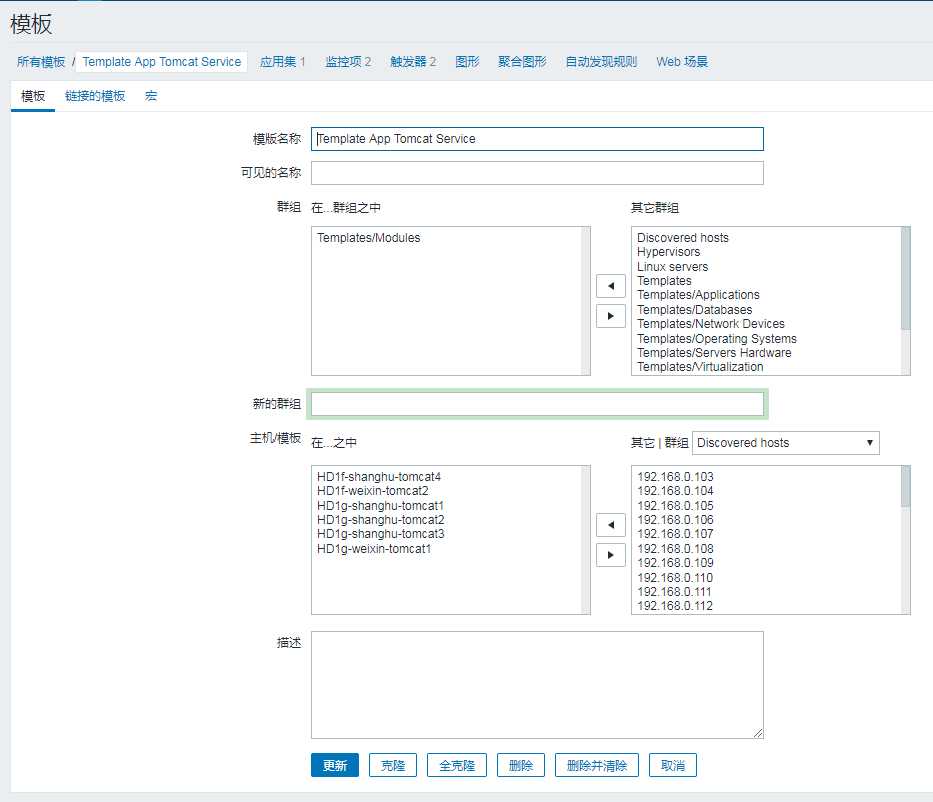This screenshot has height=802, width=933.
Task: Click the 全克隆 button
Action: tap(457, 765)
